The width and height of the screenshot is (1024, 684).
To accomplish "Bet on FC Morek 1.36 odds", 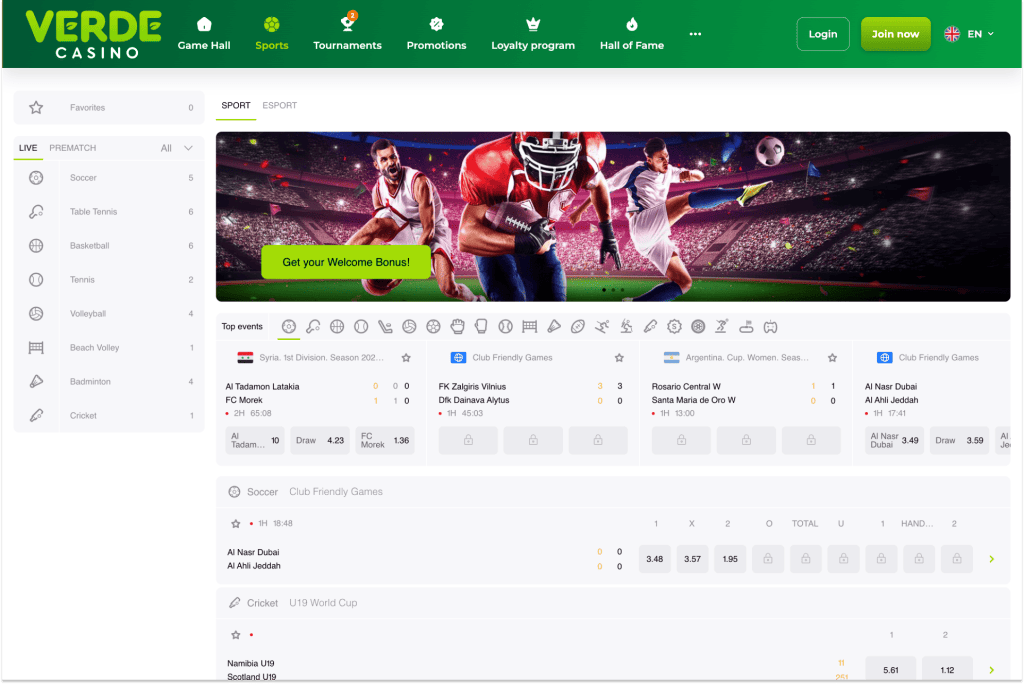I will click(385, 440).
